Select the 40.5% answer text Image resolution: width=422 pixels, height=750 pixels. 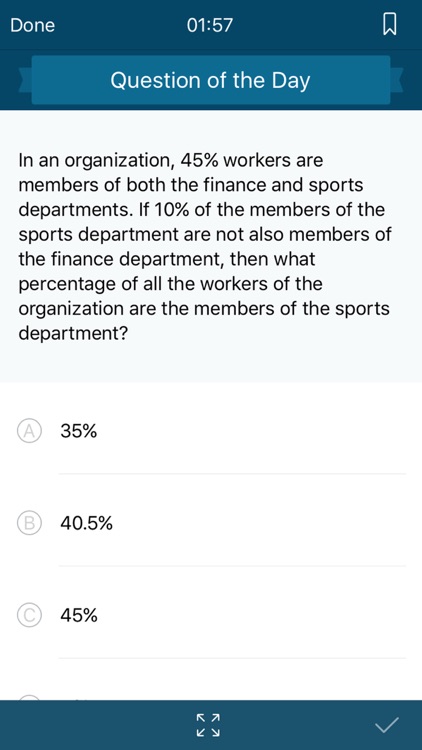(x=87, y=524)
